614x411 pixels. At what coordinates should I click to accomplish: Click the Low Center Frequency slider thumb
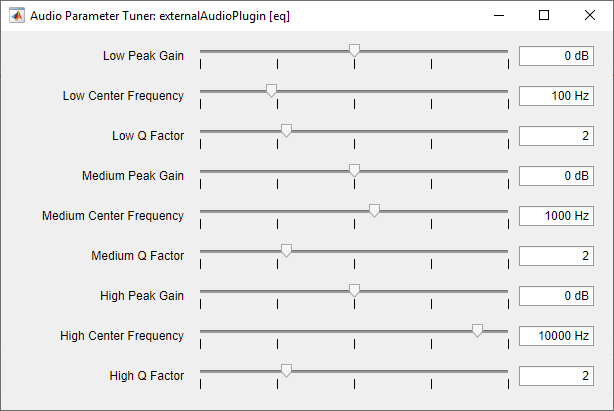[x=271, y=90]
